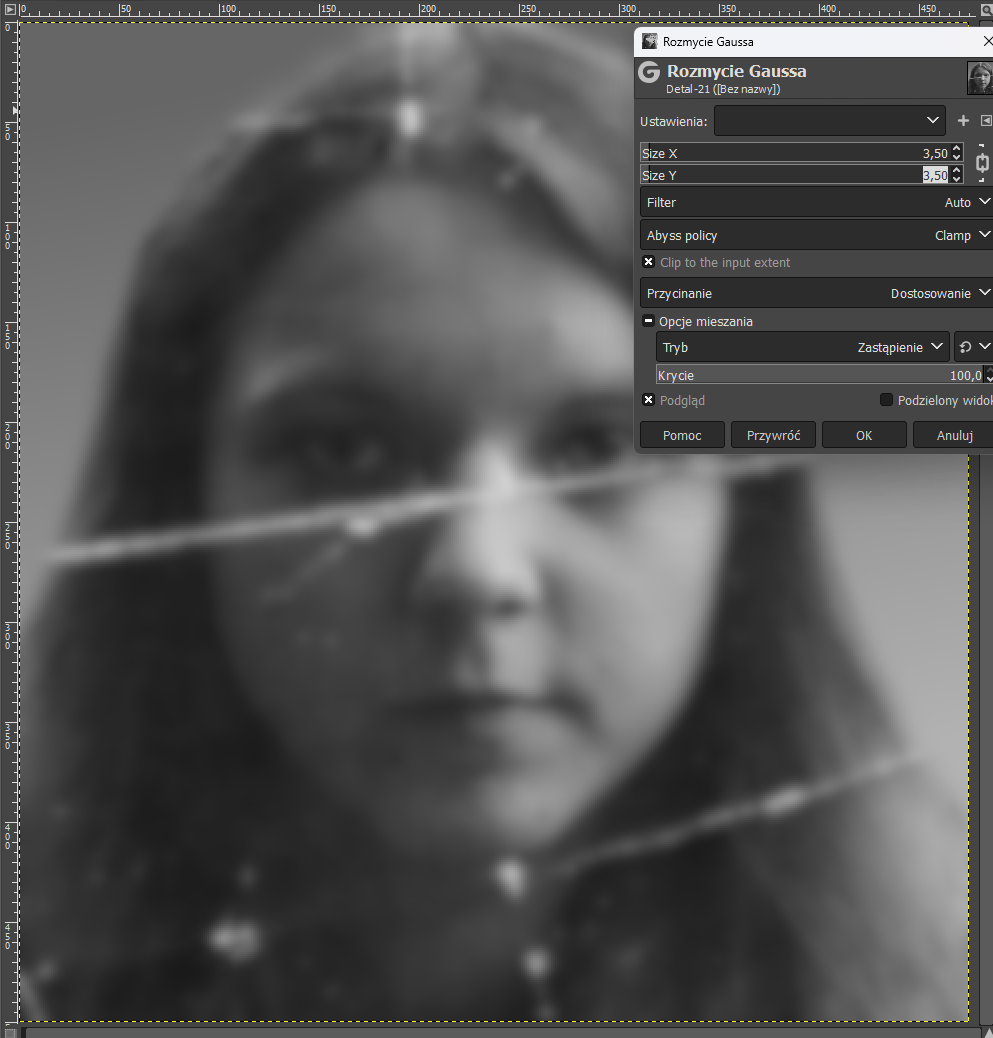Image resolution: width=993 pixels, height=1038 pixels.
Task: Increase Size X with the up arrow
Action: tap(957, 149)
